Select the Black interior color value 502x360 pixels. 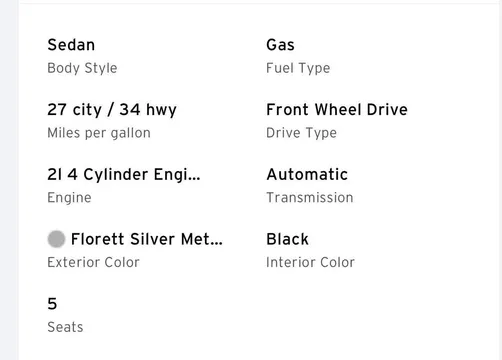pyautogui.click(x=287, y=239)
